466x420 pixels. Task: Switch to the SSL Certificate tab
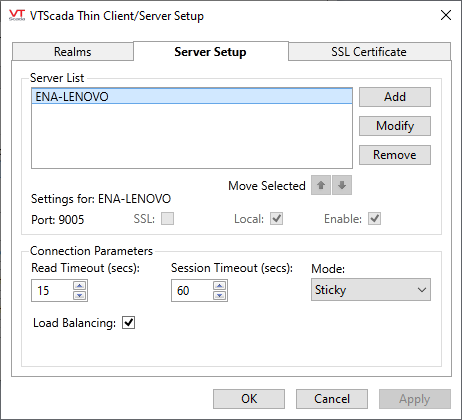(369, 52)
